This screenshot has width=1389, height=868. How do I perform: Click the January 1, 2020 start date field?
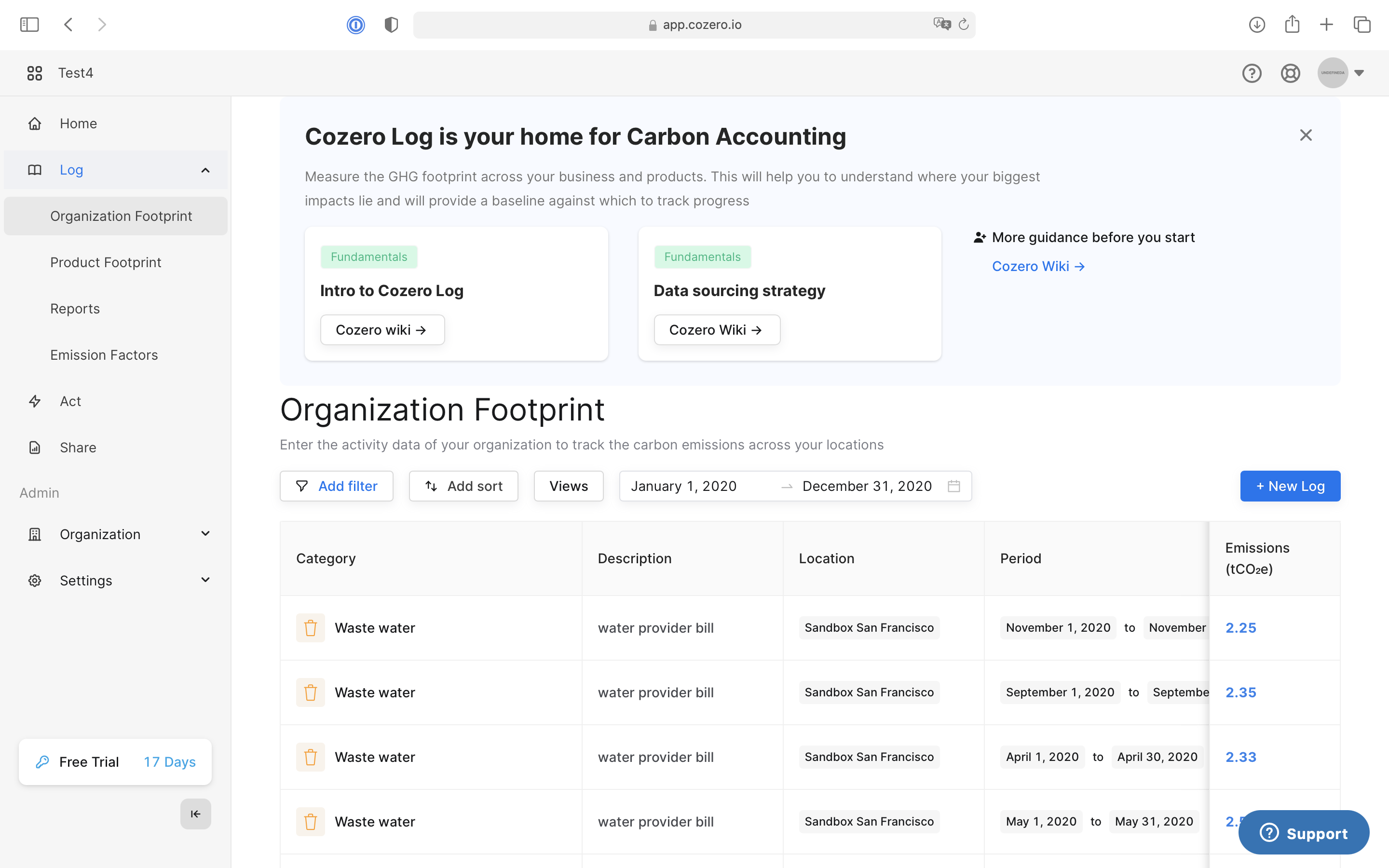[683, 486]
